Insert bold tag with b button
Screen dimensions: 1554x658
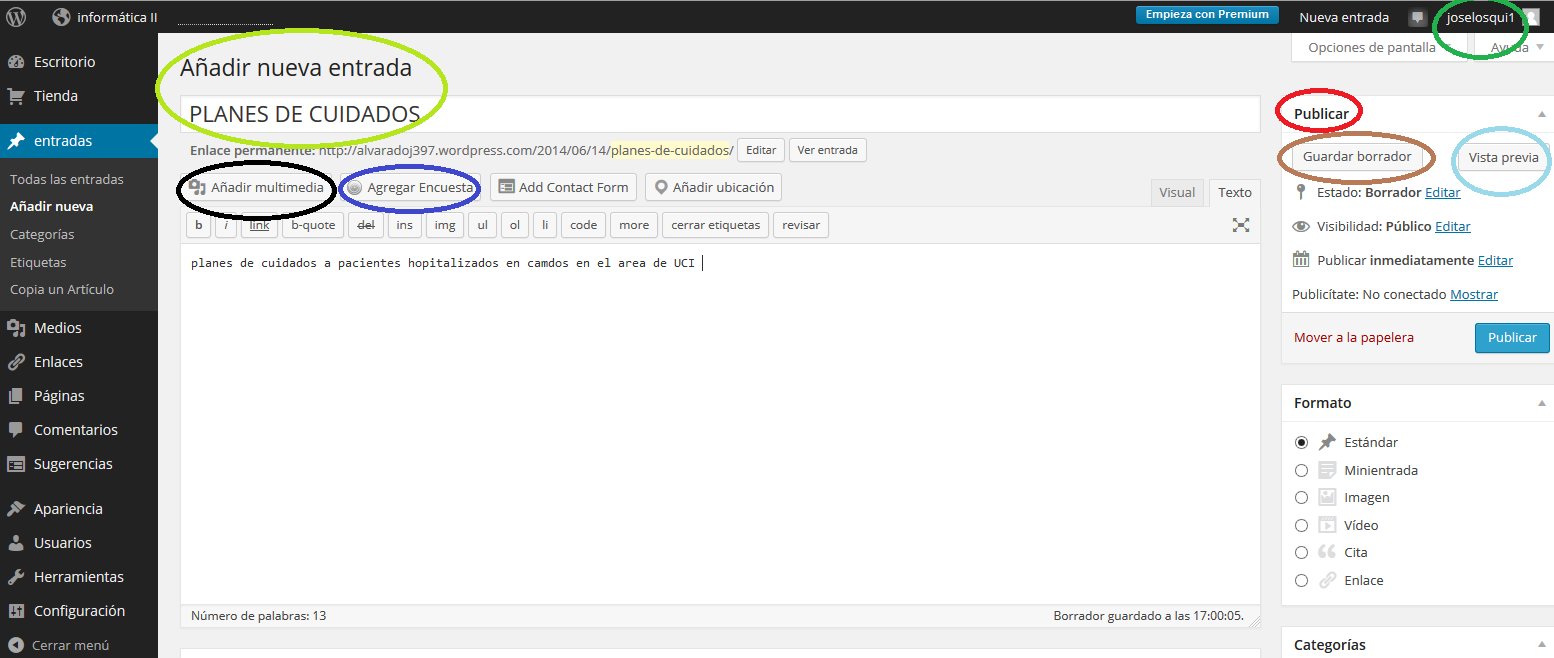(199, 225)
